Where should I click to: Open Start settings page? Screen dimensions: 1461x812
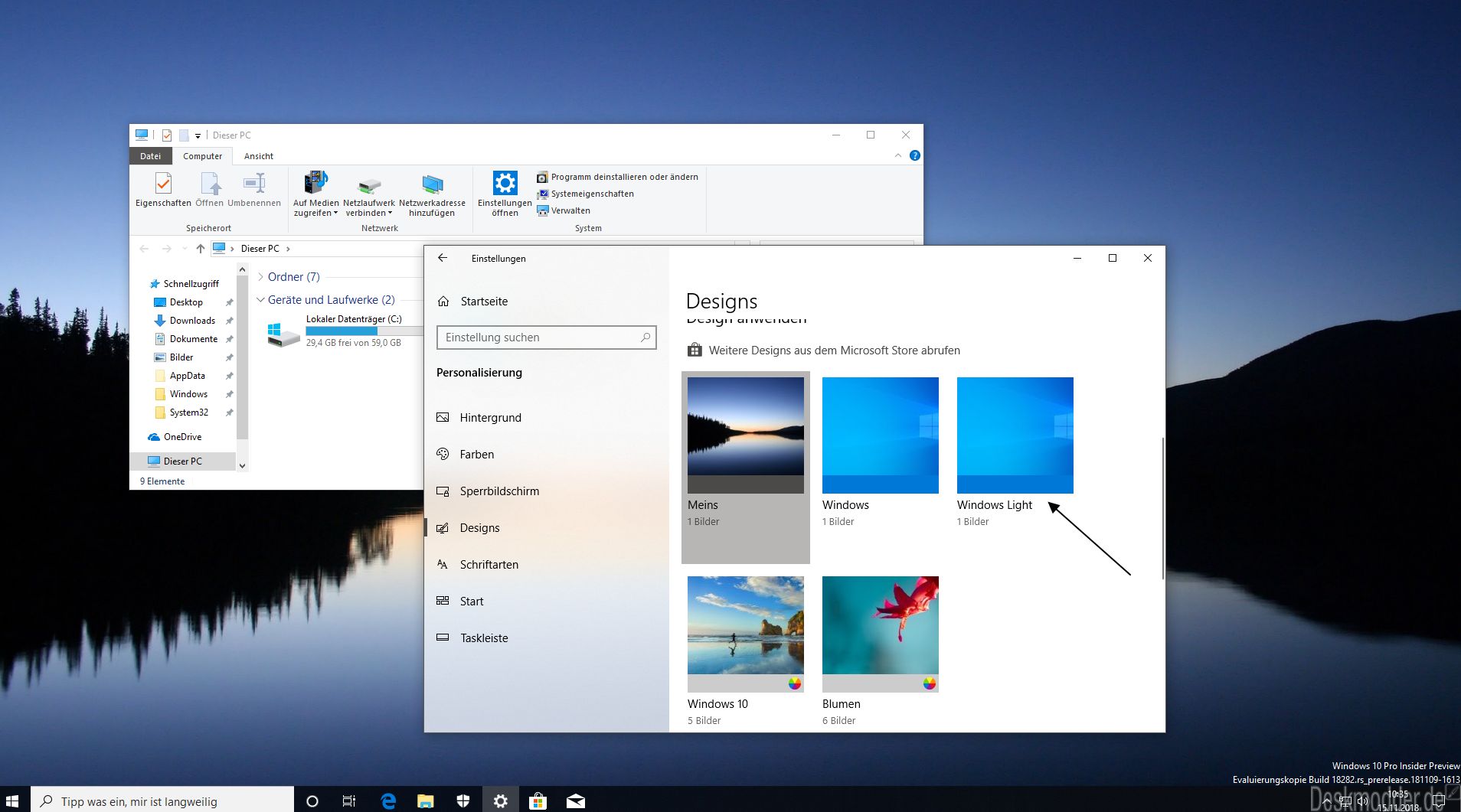(471, 602)
